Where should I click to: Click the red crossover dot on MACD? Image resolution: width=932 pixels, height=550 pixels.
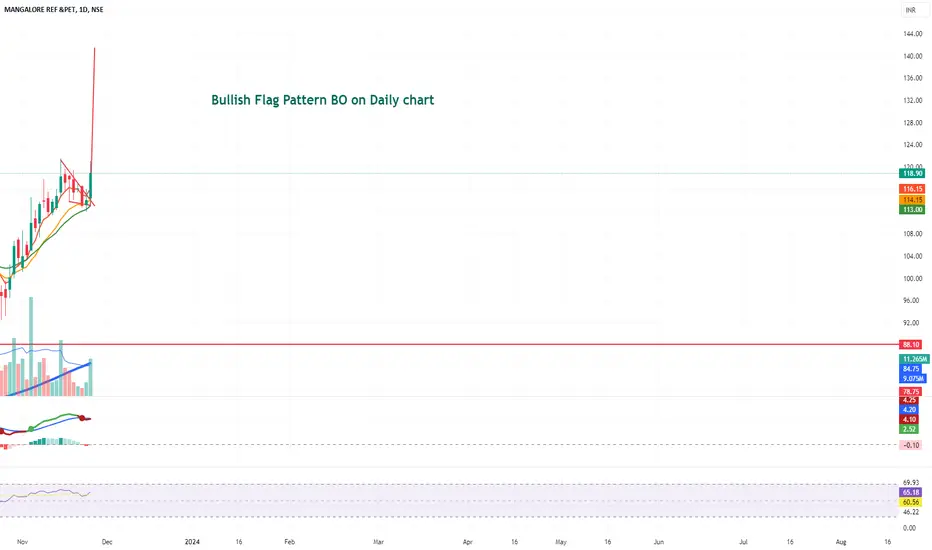click(x=82, y=418)
